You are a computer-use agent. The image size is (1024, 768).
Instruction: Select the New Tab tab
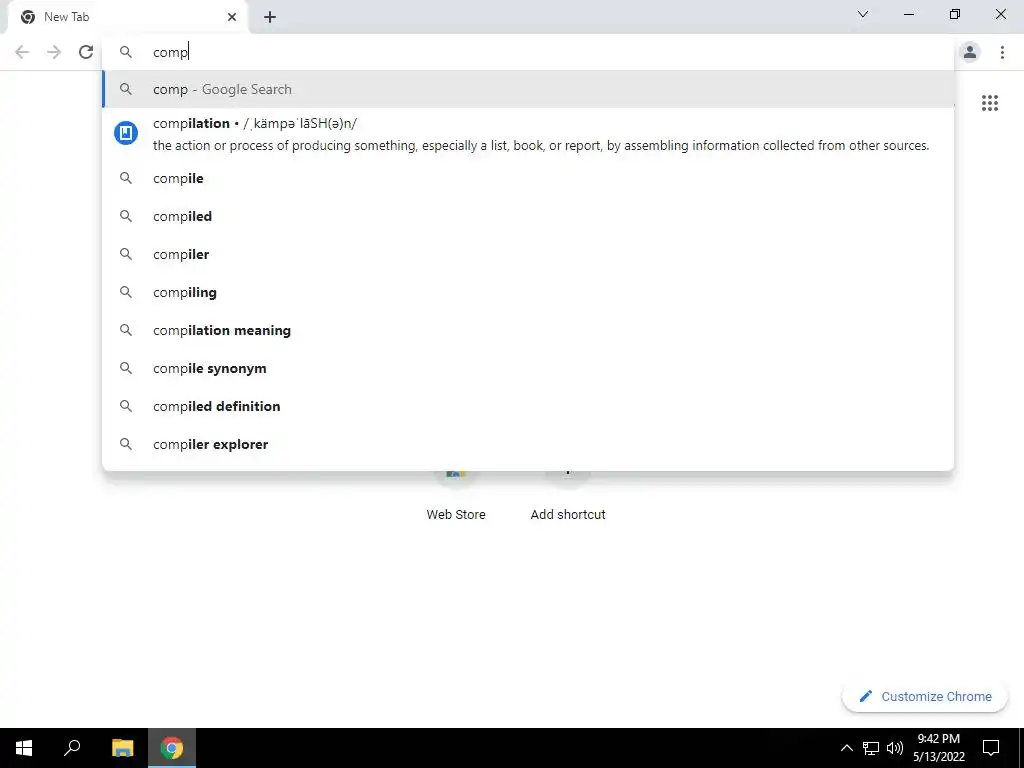click(x=128, y=17)
